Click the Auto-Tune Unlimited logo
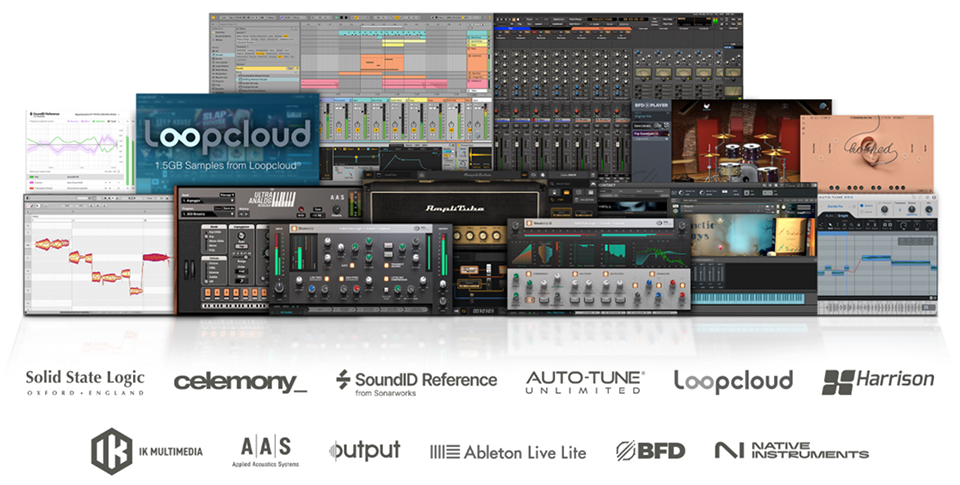Viewport: 960px width, 485px height. coord(585,382)
